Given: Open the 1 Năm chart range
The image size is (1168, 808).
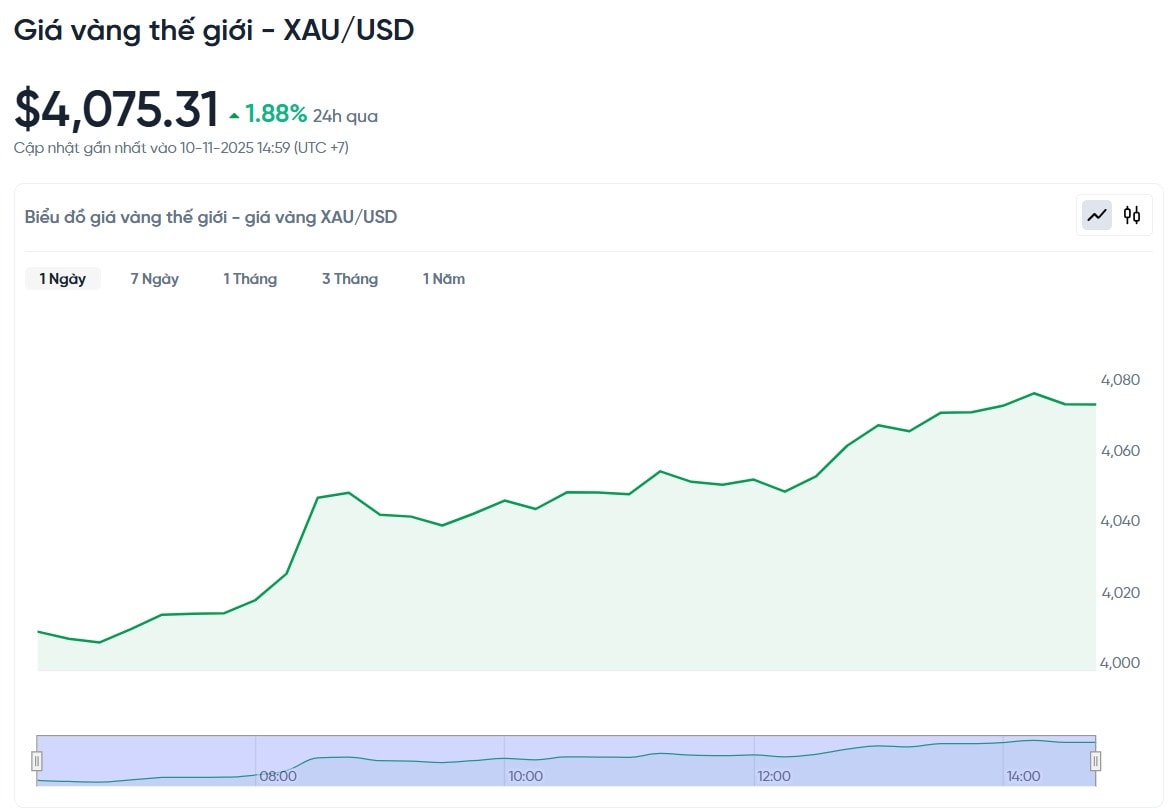Looking at the screenshot, I should (x=444, y=279).
